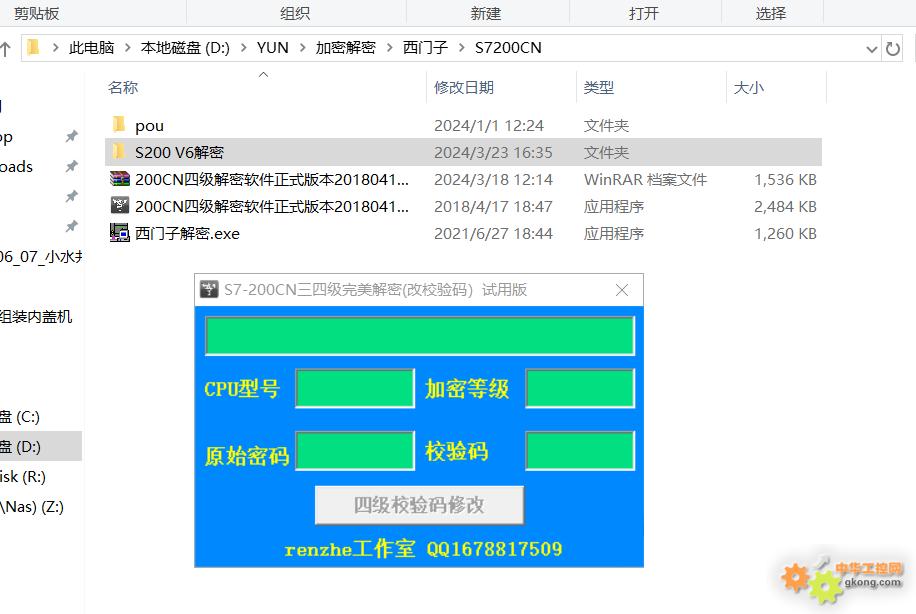Click the date 2024/3/23 16:35
Image resolution: width=916 pixels, height=614 pixels.
pos(493,152)
